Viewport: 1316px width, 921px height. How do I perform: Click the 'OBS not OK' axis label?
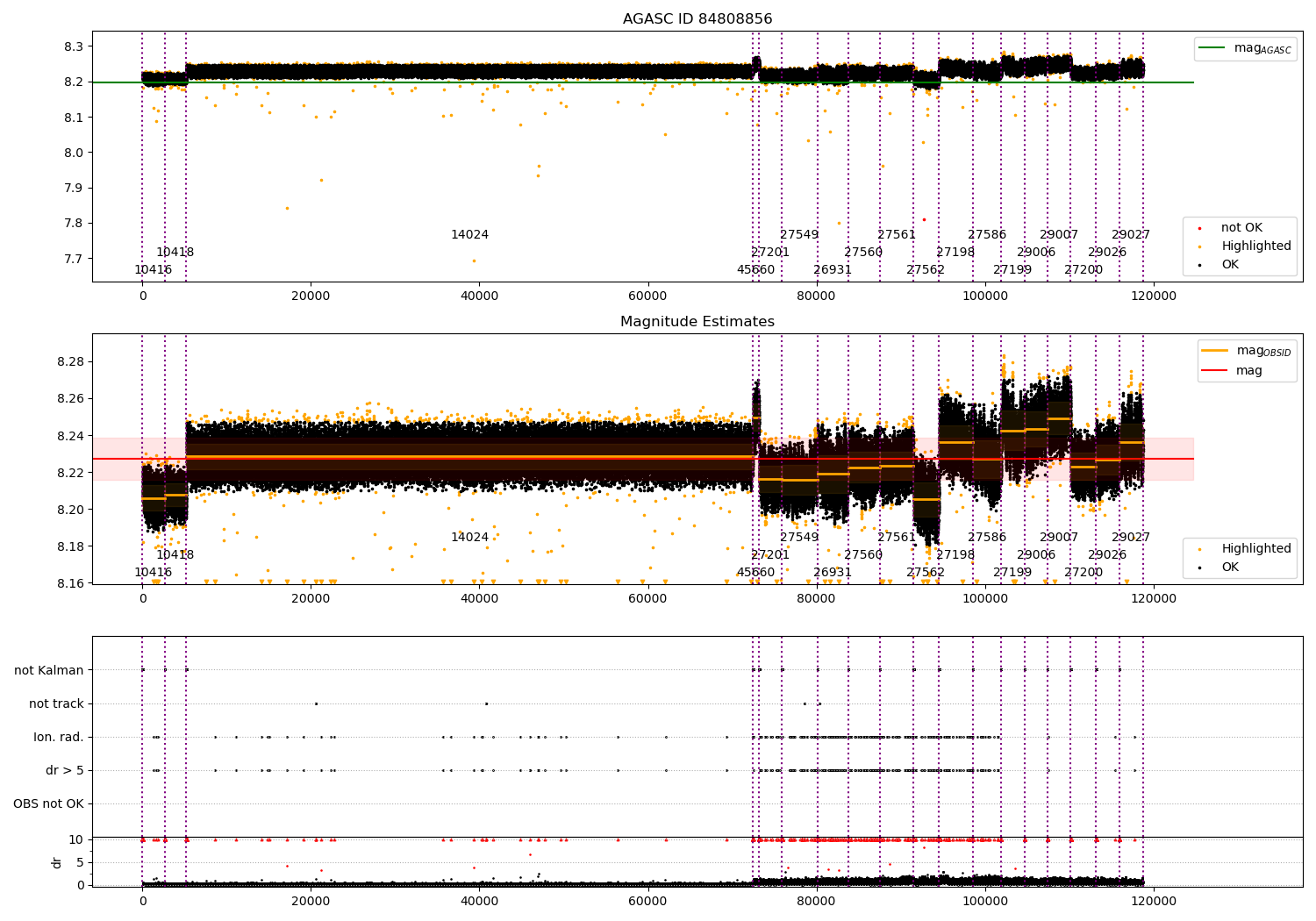coord(48,804)
